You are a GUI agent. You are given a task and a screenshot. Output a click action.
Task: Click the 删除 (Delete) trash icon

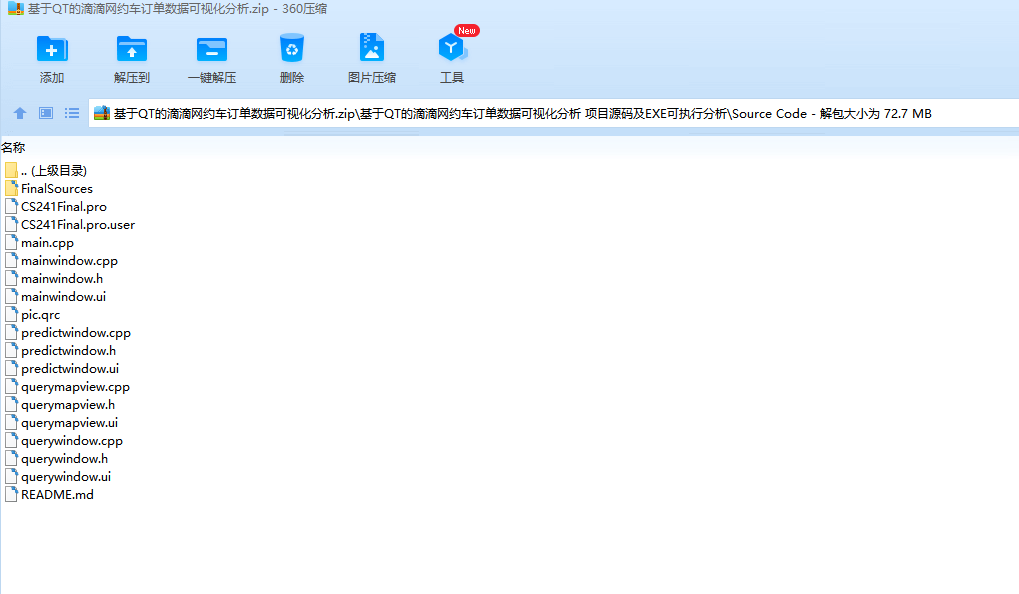[292, 49]
